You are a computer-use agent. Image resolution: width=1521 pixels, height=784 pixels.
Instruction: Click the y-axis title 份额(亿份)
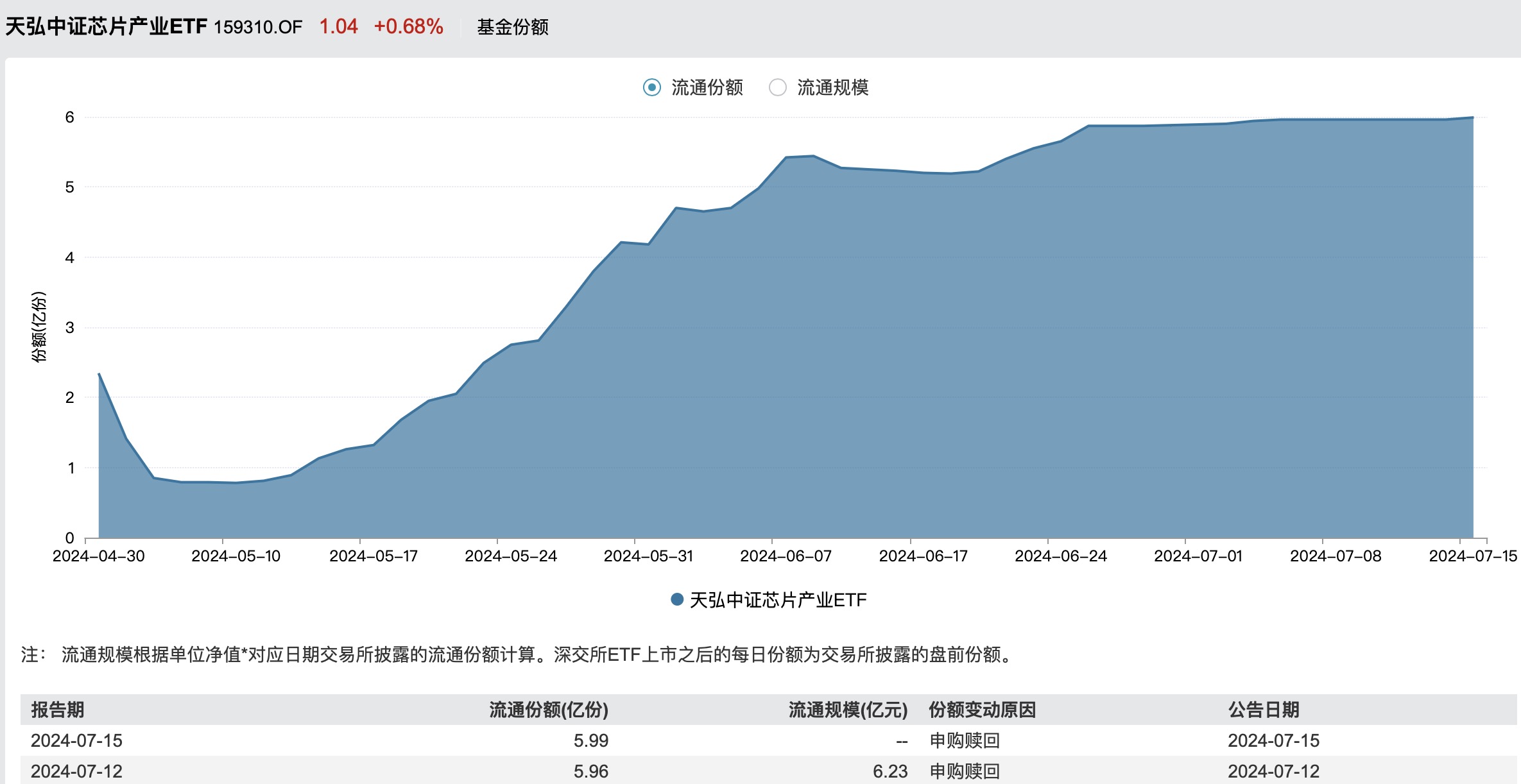[40, 327]
